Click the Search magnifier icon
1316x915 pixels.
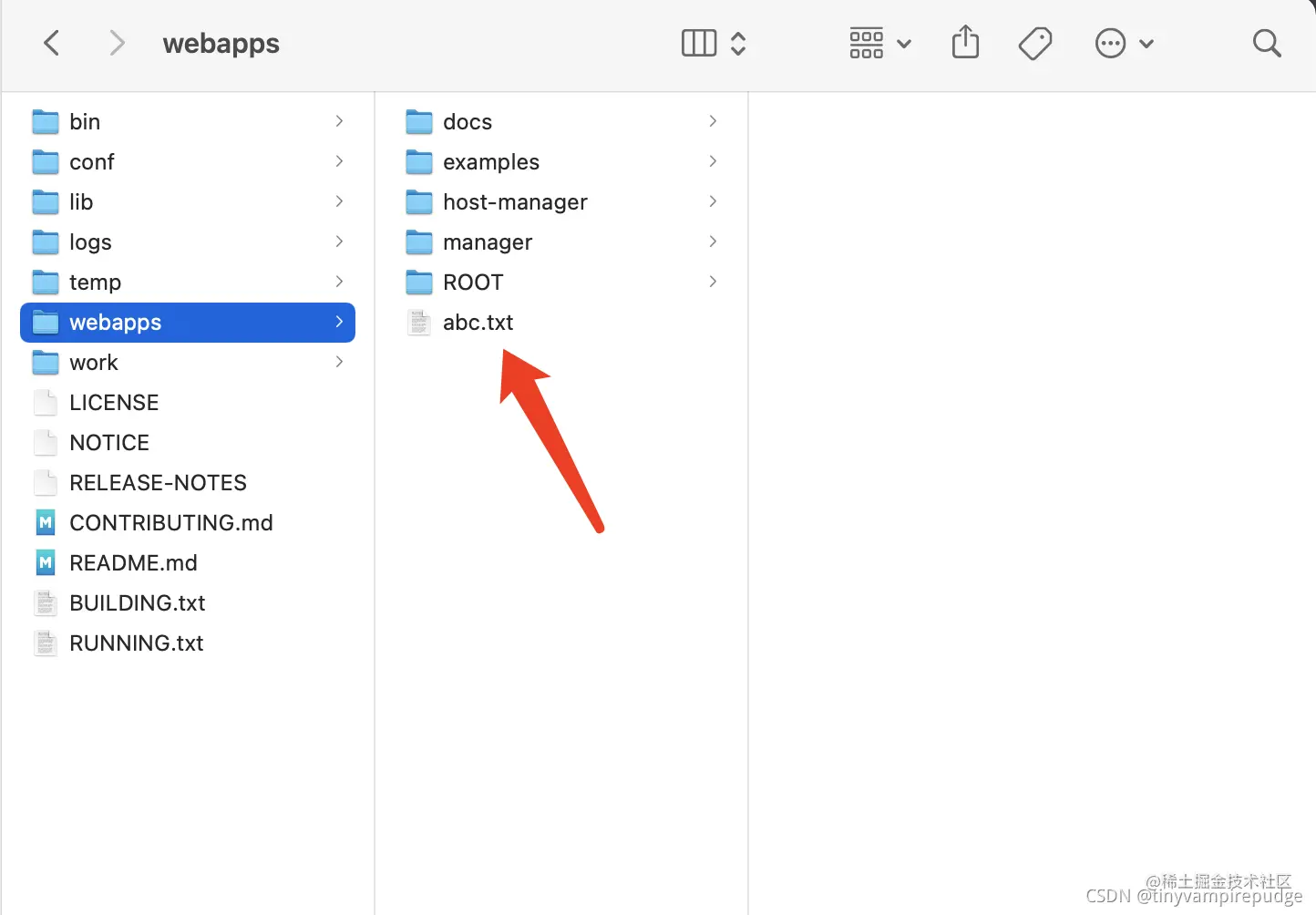tap(1267, 43)
